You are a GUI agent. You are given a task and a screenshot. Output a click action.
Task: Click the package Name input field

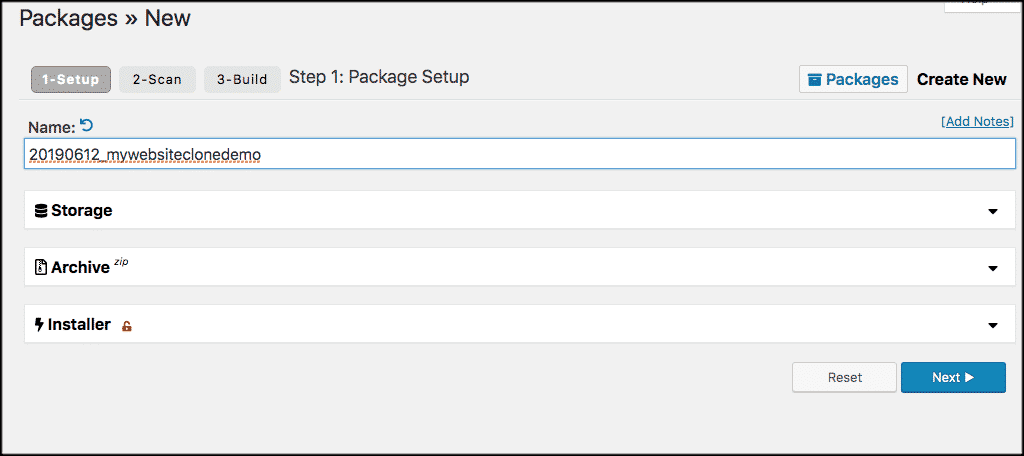tap(520, 153)
